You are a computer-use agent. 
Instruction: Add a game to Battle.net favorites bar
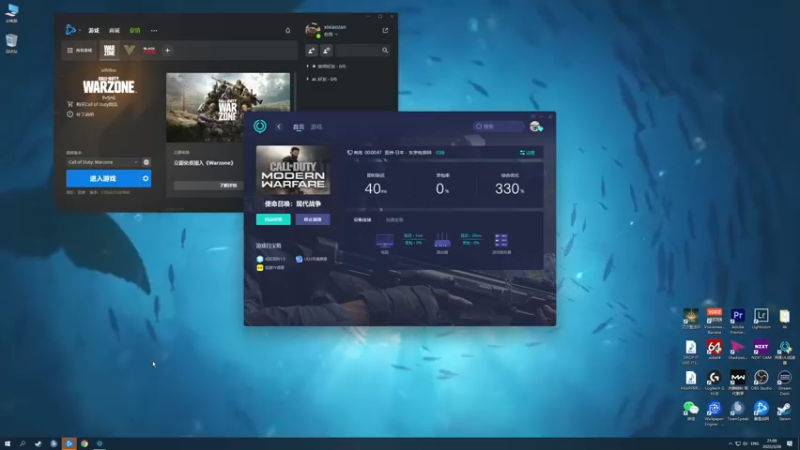(167, 51)
